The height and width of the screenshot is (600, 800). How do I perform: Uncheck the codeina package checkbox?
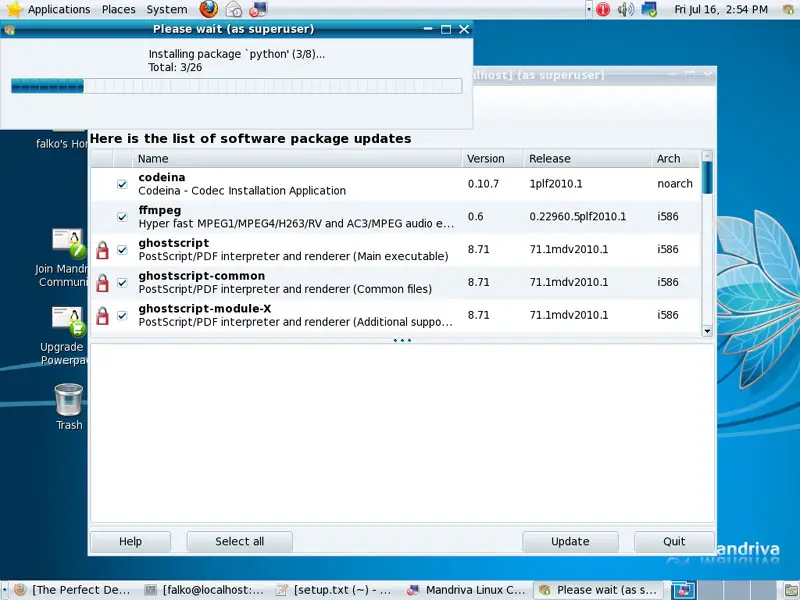(122, 184)
